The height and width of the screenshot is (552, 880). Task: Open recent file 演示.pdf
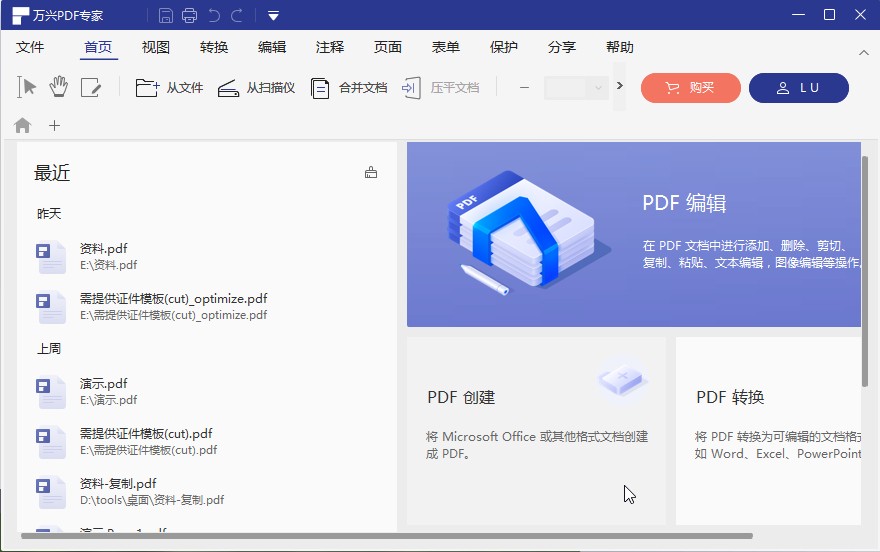coord(207,392)
